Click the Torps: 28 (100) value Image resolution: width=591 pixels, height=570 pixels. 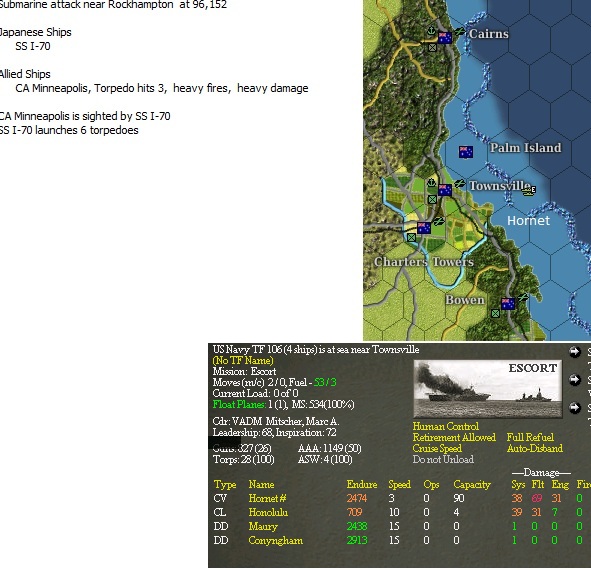point(243,460)
